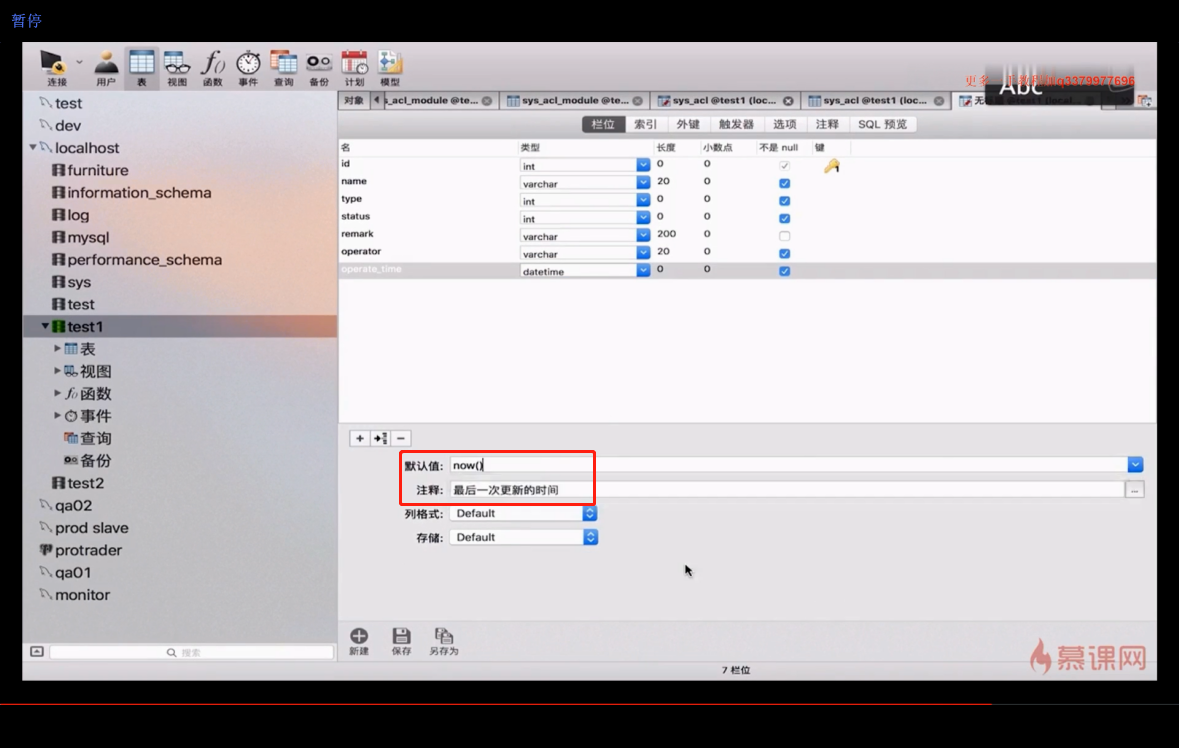Open the 函数 functions toolbar icon
The width and height of the screenshot is (1179, 748).
(x=213, y=68)
